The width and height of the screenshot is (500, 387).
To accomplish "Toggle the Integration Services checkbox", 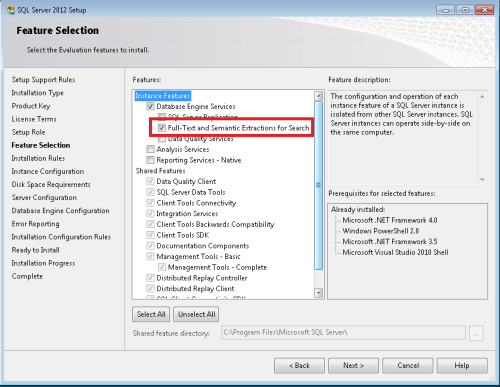I will pyautogui.click(x=150, y=213).
